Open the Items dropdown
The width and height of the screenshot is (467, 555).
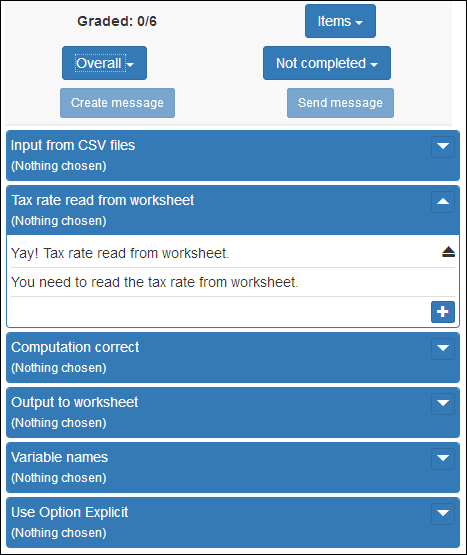[x=340, y=21]
